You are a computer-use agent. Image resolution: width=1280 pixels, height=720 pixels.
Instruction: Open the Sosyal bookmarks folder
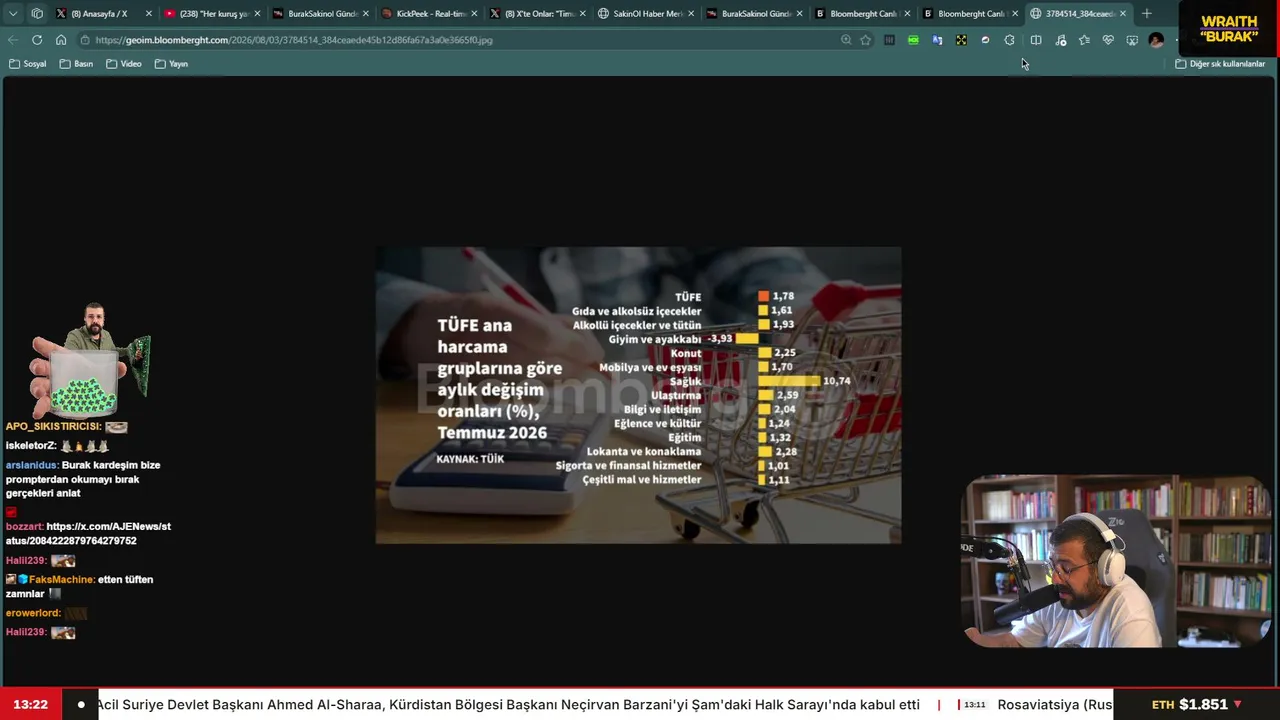[x=28, y=64]
